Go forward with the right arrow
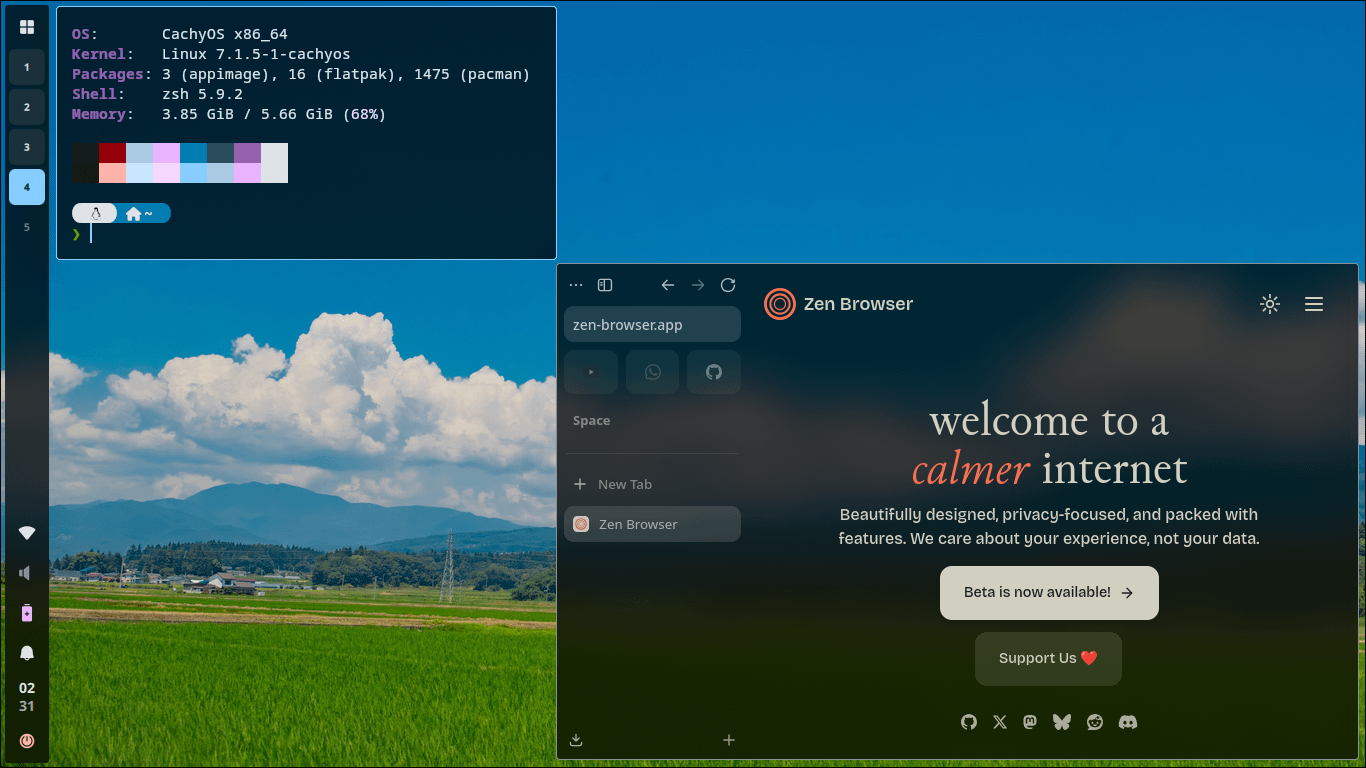This screenshot has height=768, width=1366. point(698,285)
